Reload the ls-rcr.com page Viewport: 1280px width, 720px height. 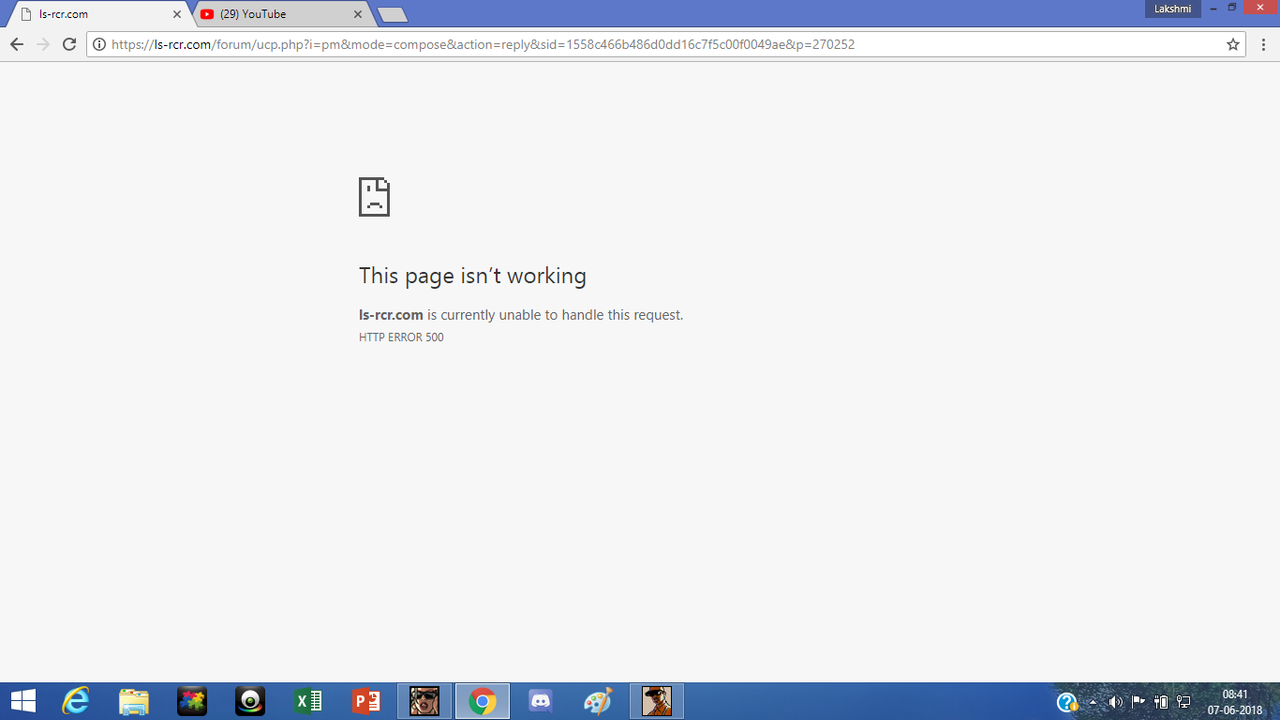pos(69,44)
